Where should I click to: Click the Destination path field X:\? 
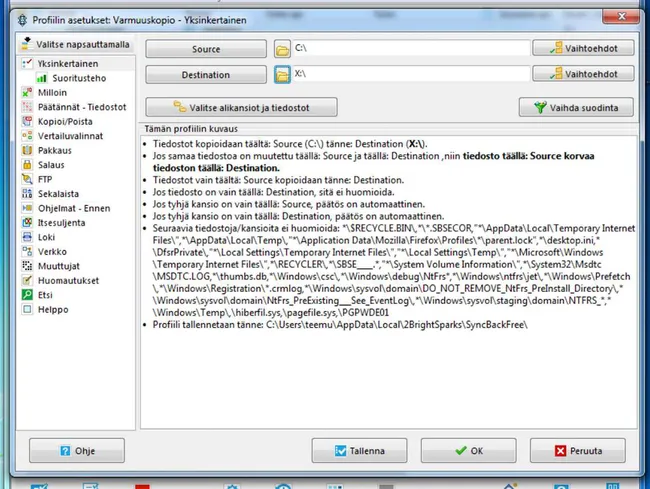pyautogui.click(x=412, y=74)
